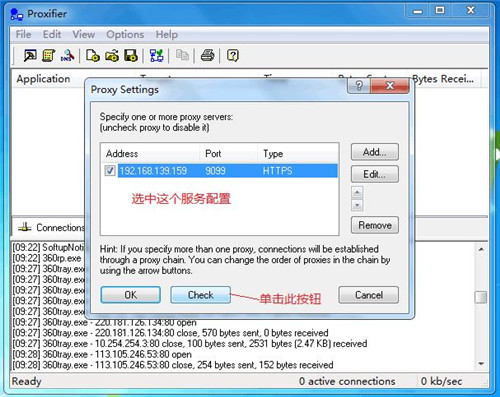
Task: Click the 0 kb/sec status indicator
Action: pos(441,381)
